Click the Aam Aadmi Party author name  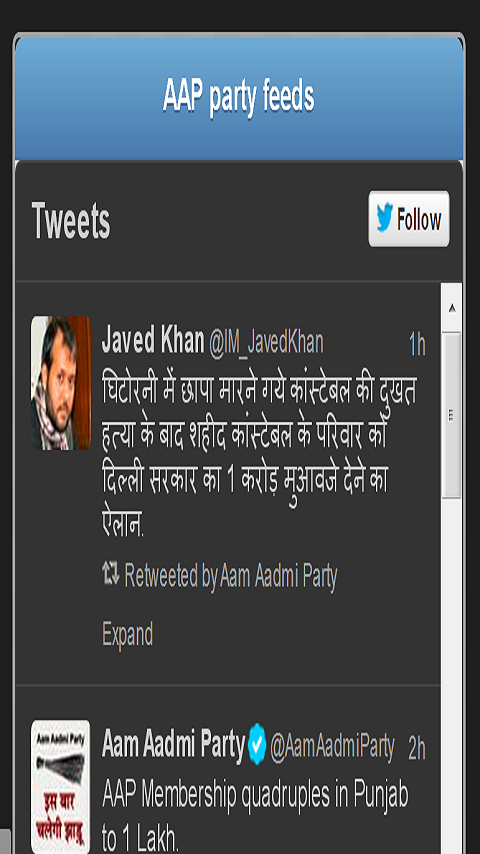click(173, 745)
